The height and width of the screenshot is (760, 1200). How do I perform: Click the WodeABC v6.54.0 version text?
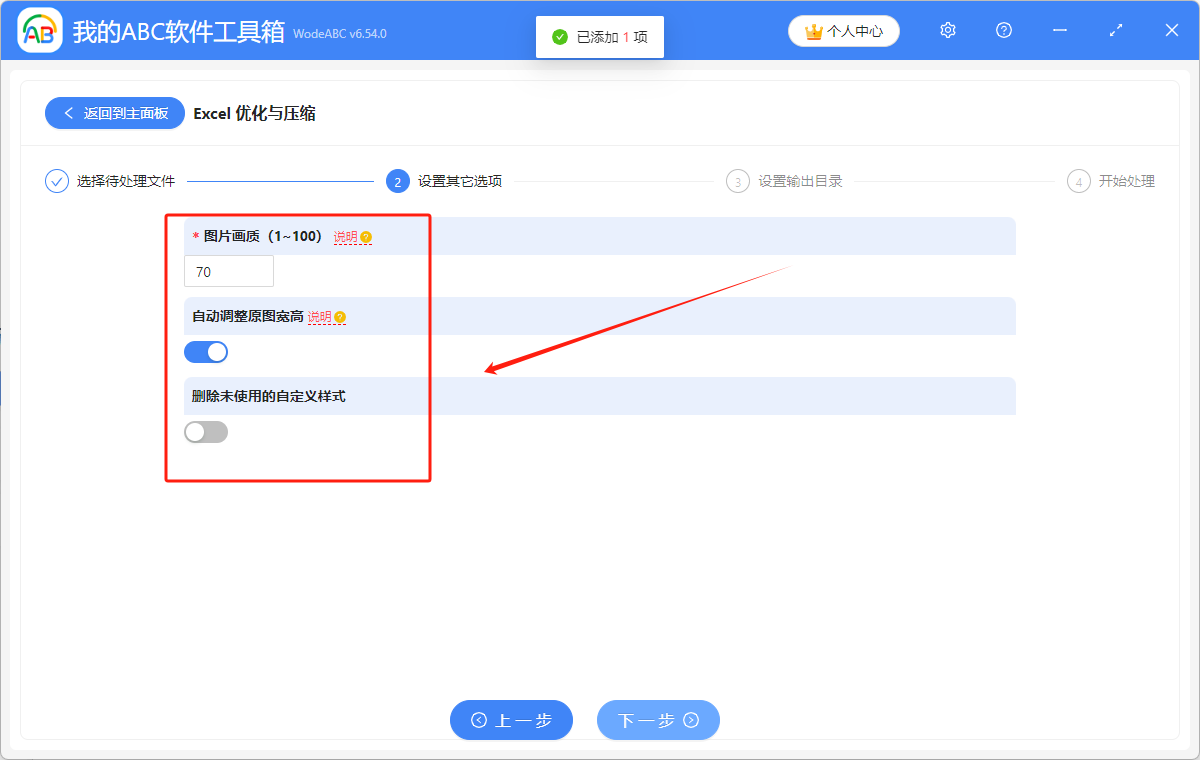[340, 34]
